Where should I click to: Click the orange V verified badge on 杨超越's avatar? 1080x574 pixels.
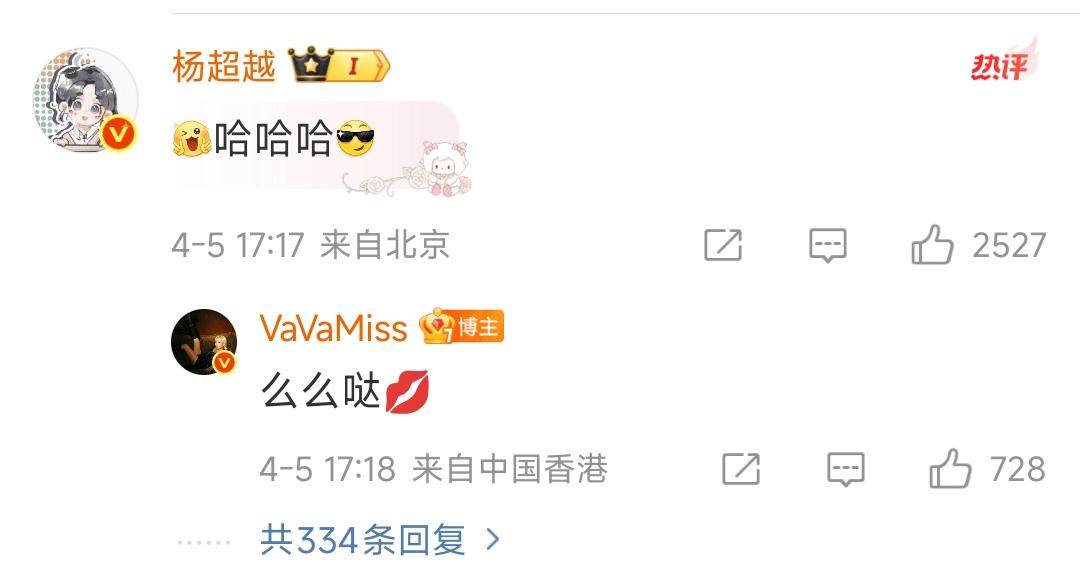(118, 134)
